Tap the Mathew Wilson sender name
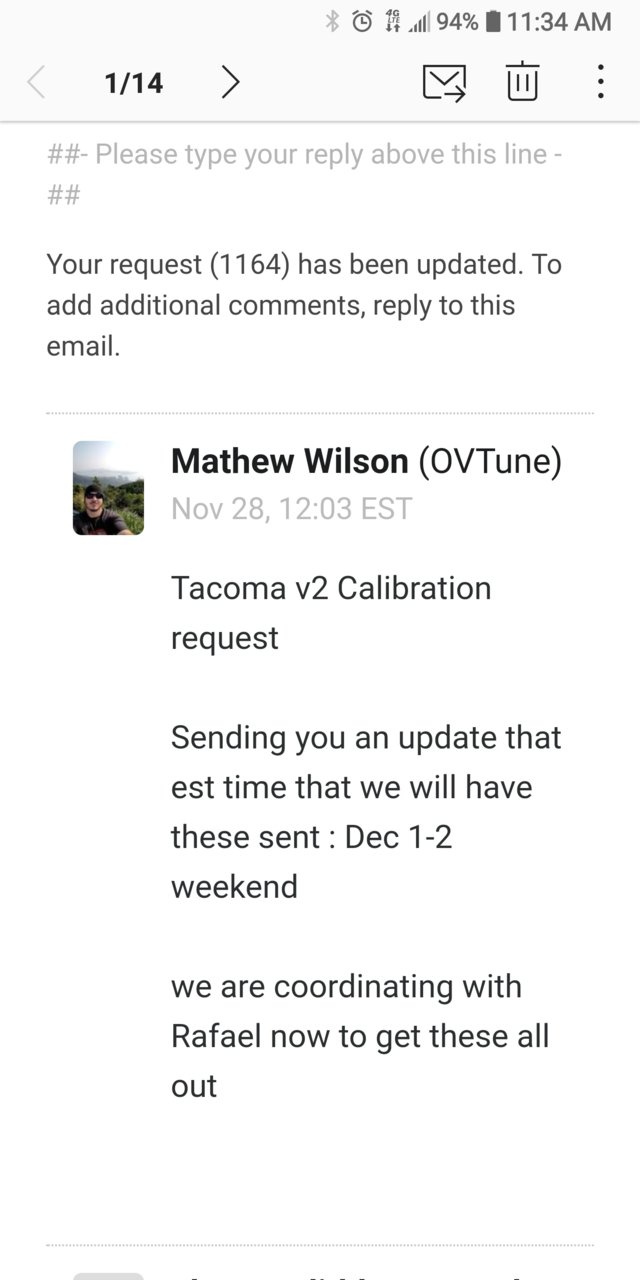 point(290,461)
